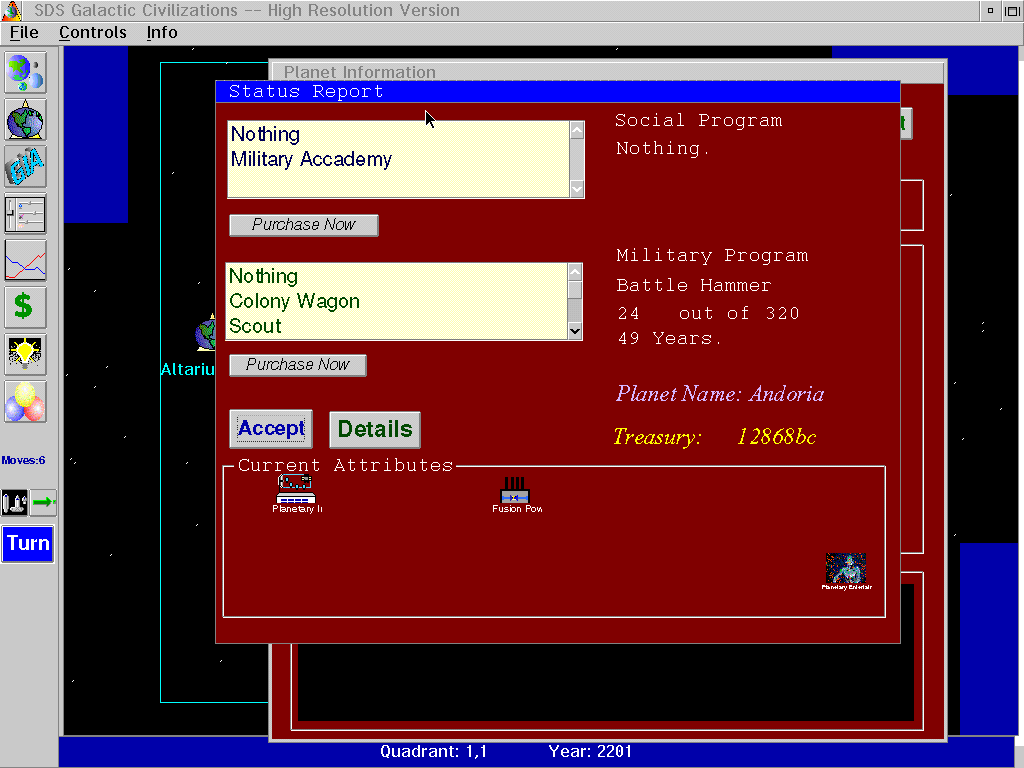Screen dimensions: 1024x768
Task: Open the galaxy planets view icon
Action: coord(25,72)
